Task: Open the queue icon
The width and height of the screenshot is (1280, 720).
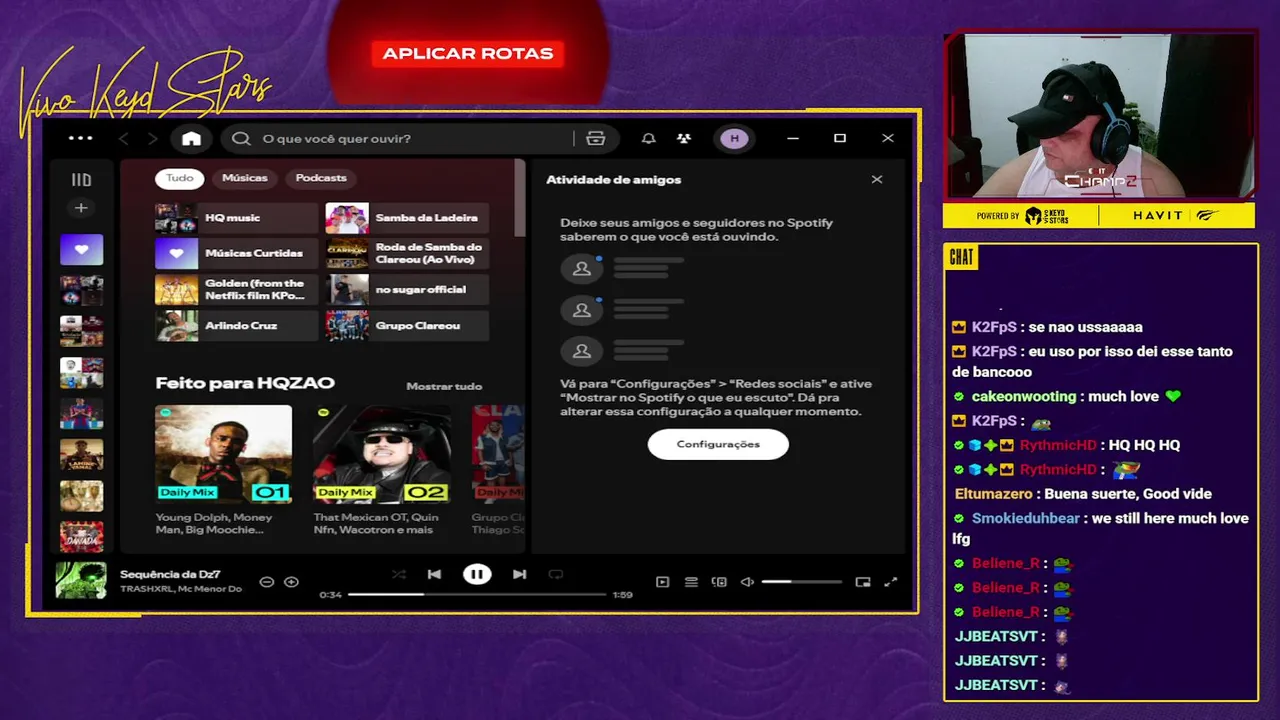Action: pyautogui.click(x=691, y=582)
